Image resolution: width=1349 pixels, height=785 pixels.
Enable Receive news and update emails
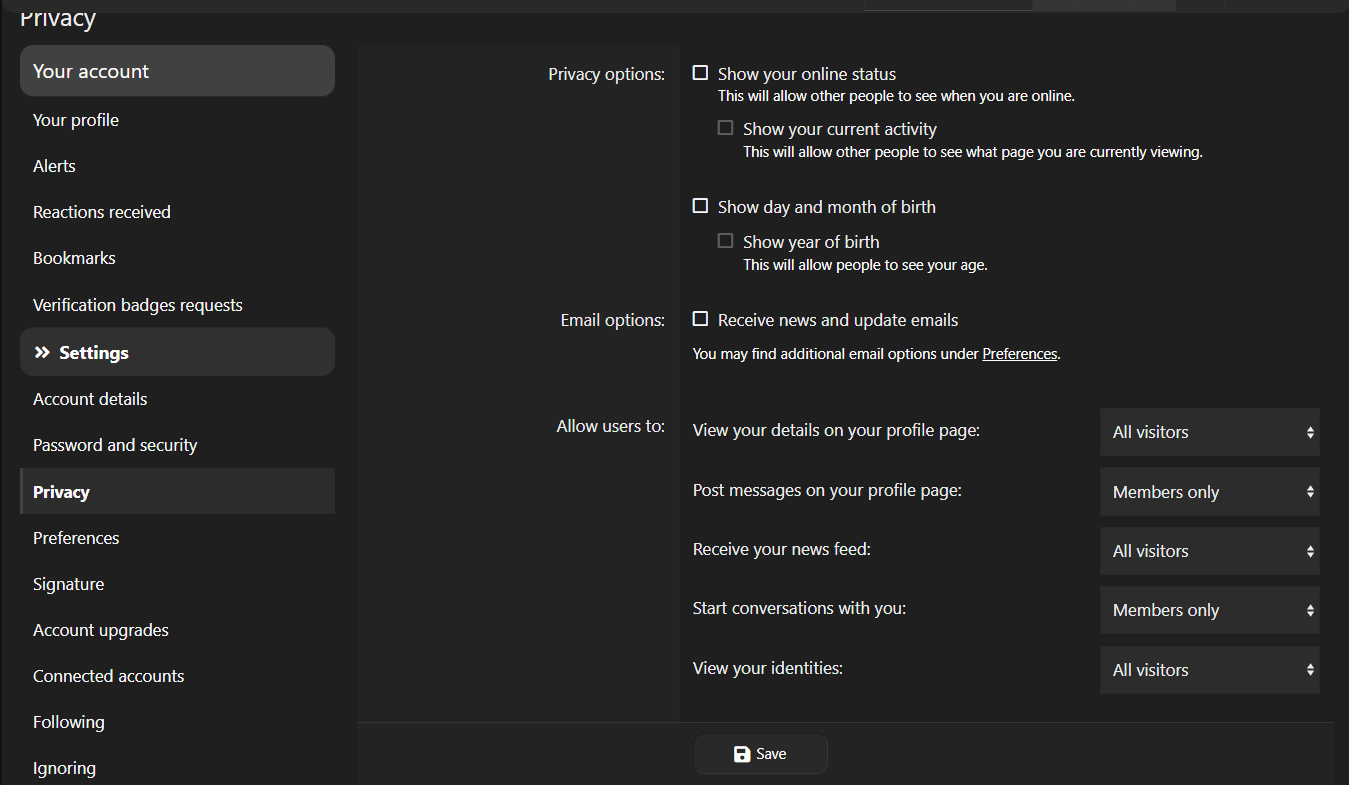pos(701,319)
